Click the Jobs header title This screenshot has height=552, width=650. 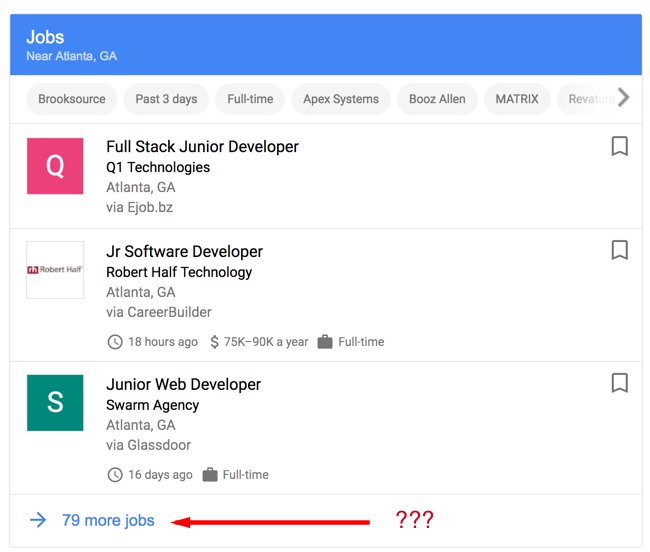coord(45,37)
